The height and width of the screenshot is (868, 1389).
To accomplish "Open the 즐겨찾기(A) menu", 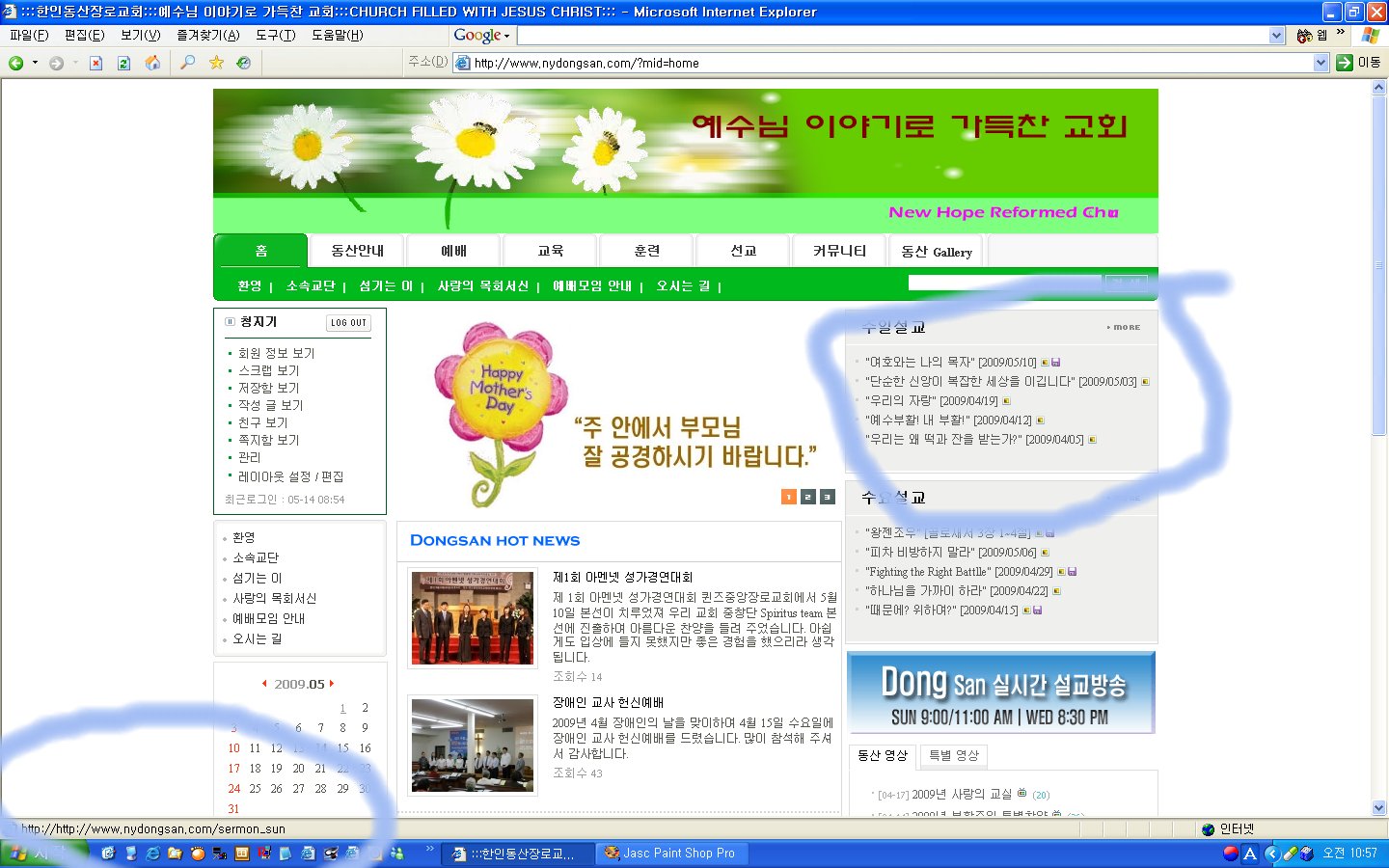I will coord(207,35).
